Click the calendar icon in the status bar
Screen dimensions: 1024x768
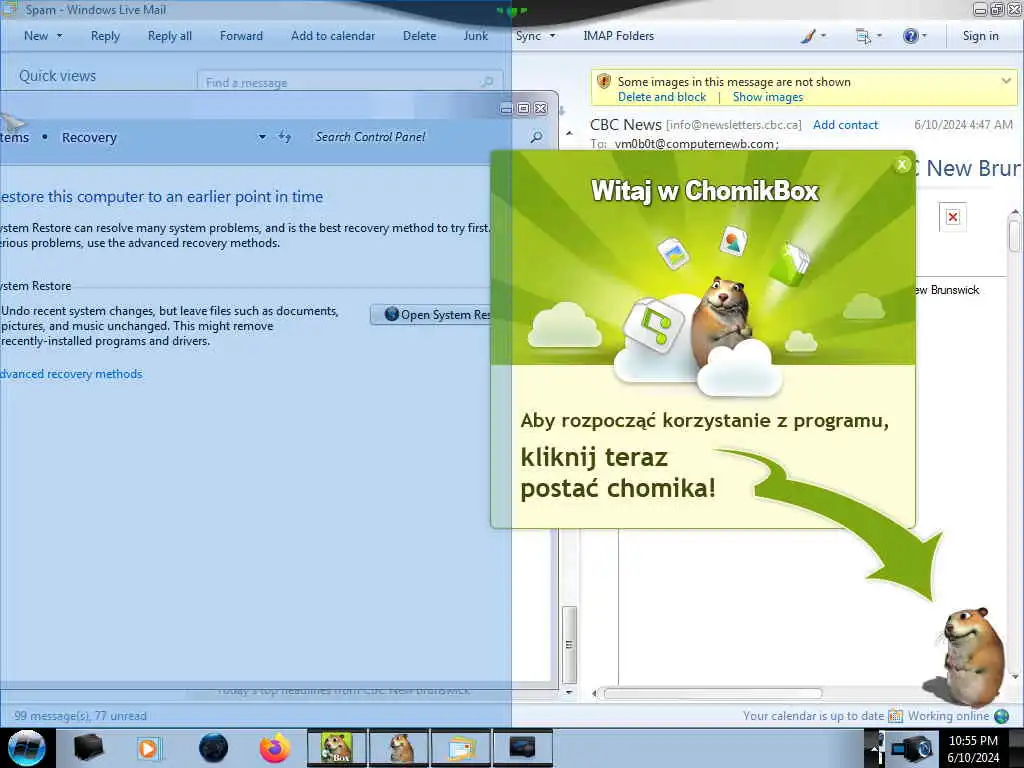point(895,716)
